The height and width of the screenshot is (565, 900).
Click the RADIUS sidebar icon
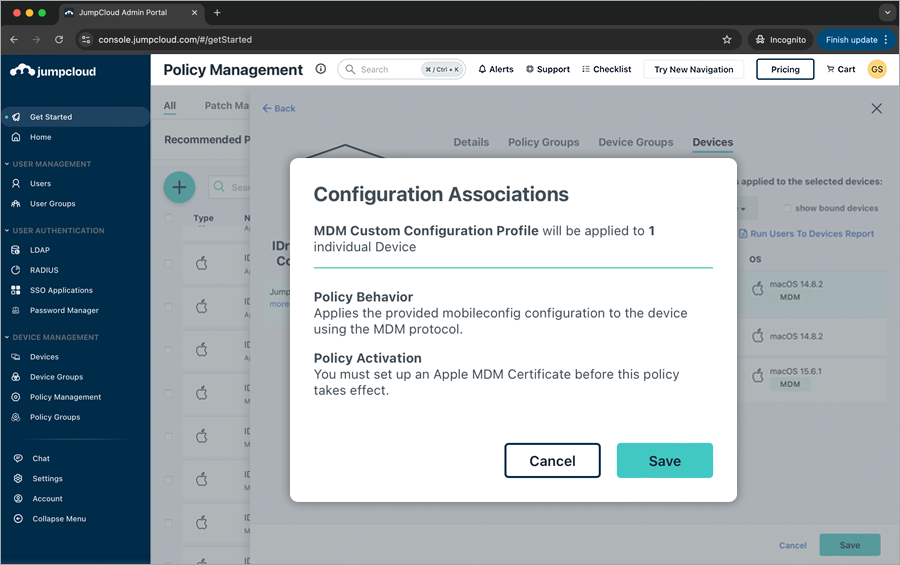[x=16, y=270]
